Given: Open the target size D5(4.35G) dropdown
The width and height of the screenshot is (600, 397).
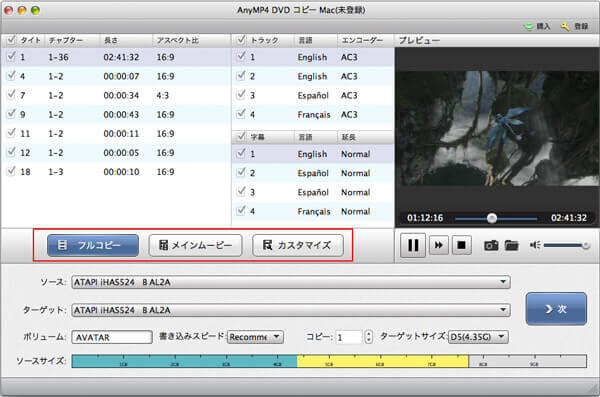Looking at the screenshot, I should coord(478,337).
